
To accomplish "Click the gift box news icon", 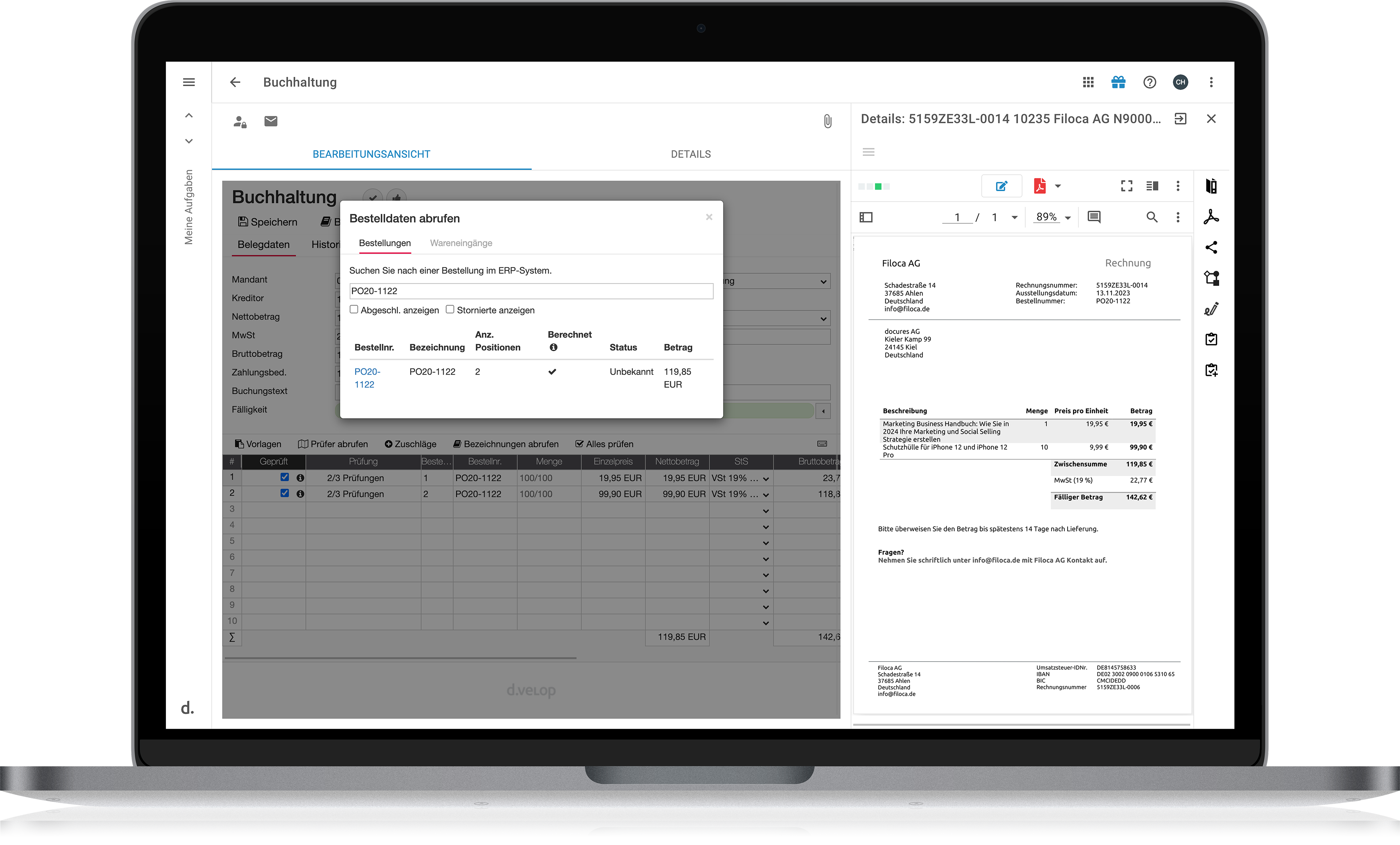I will pyautogui.click(x=1118, y=82).
